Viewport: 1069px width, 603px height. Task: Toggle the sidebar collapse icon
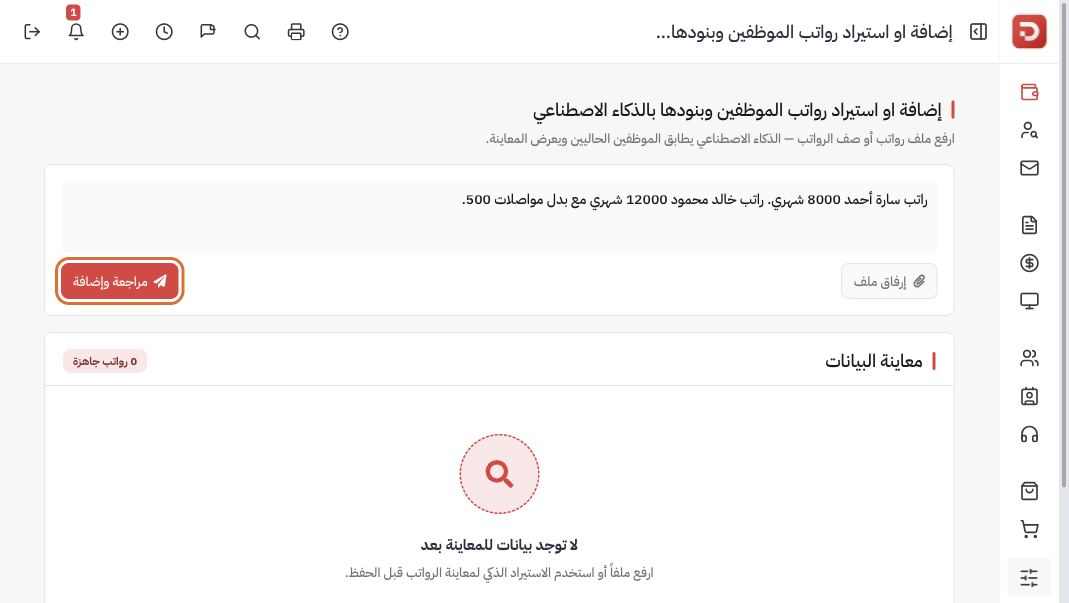coord(978,32)
